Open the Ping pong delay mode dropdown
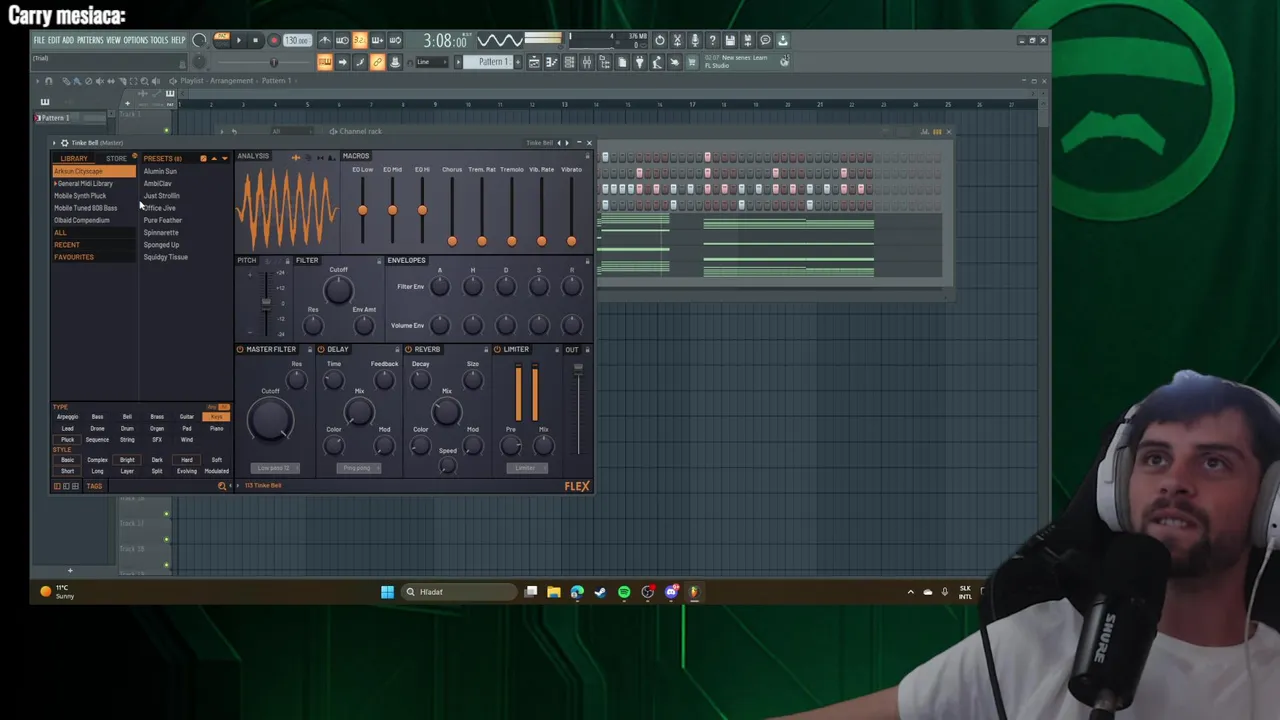 357,468
